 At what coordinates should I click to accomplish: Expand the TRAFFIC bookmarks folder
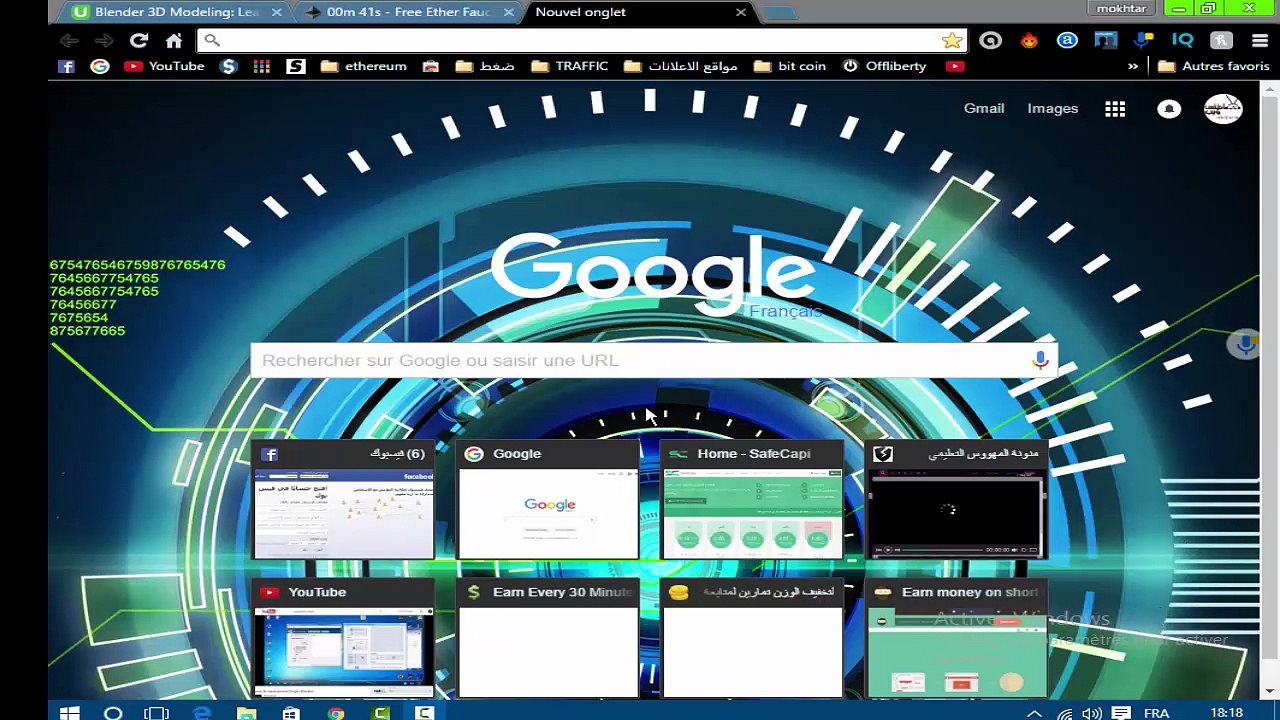570,66
